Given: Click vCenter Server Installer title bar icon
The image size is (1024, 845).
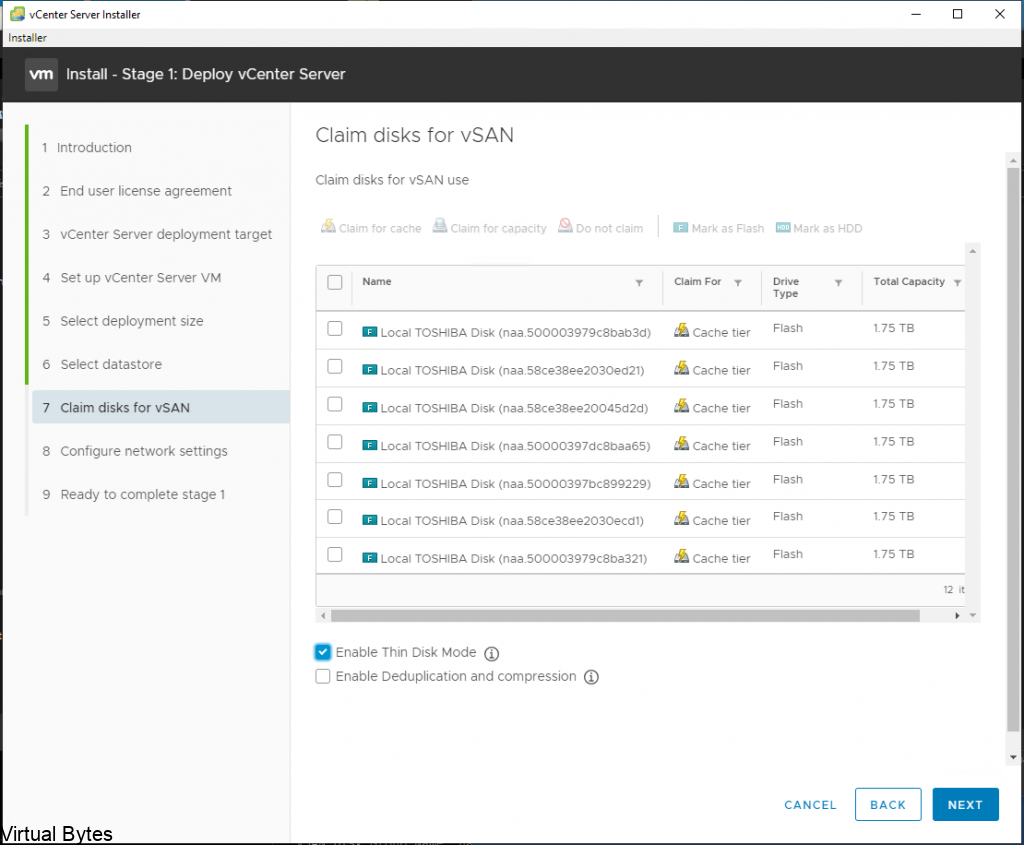Looking at the screenshot, I should coord(18,14).
